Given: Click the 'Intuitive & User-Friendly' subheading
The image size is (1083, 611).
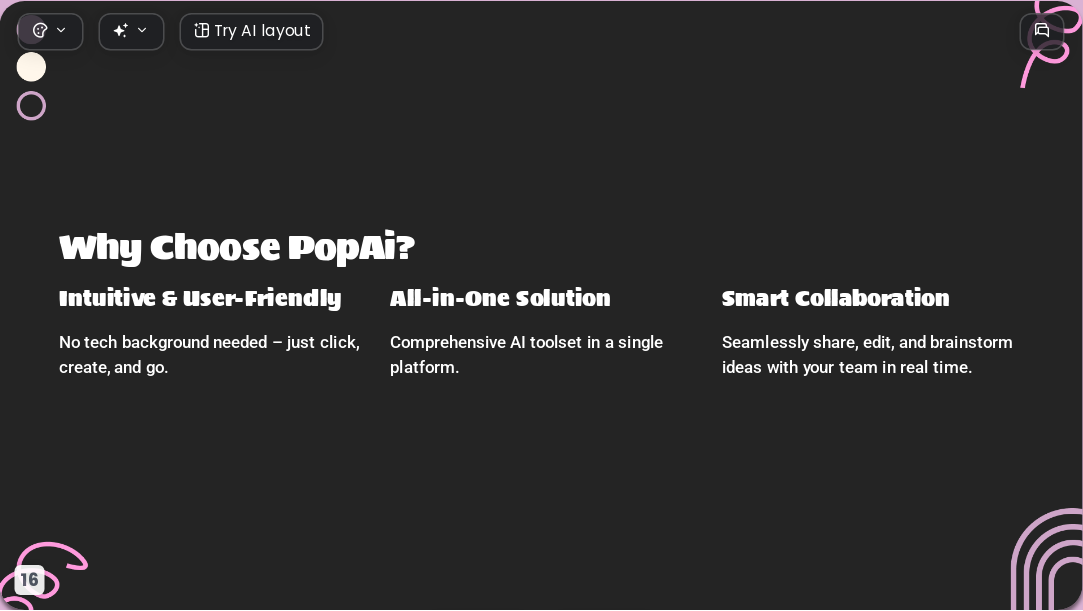Looking at the screenshot, I should pyautogui.click(x=200, y=298).
